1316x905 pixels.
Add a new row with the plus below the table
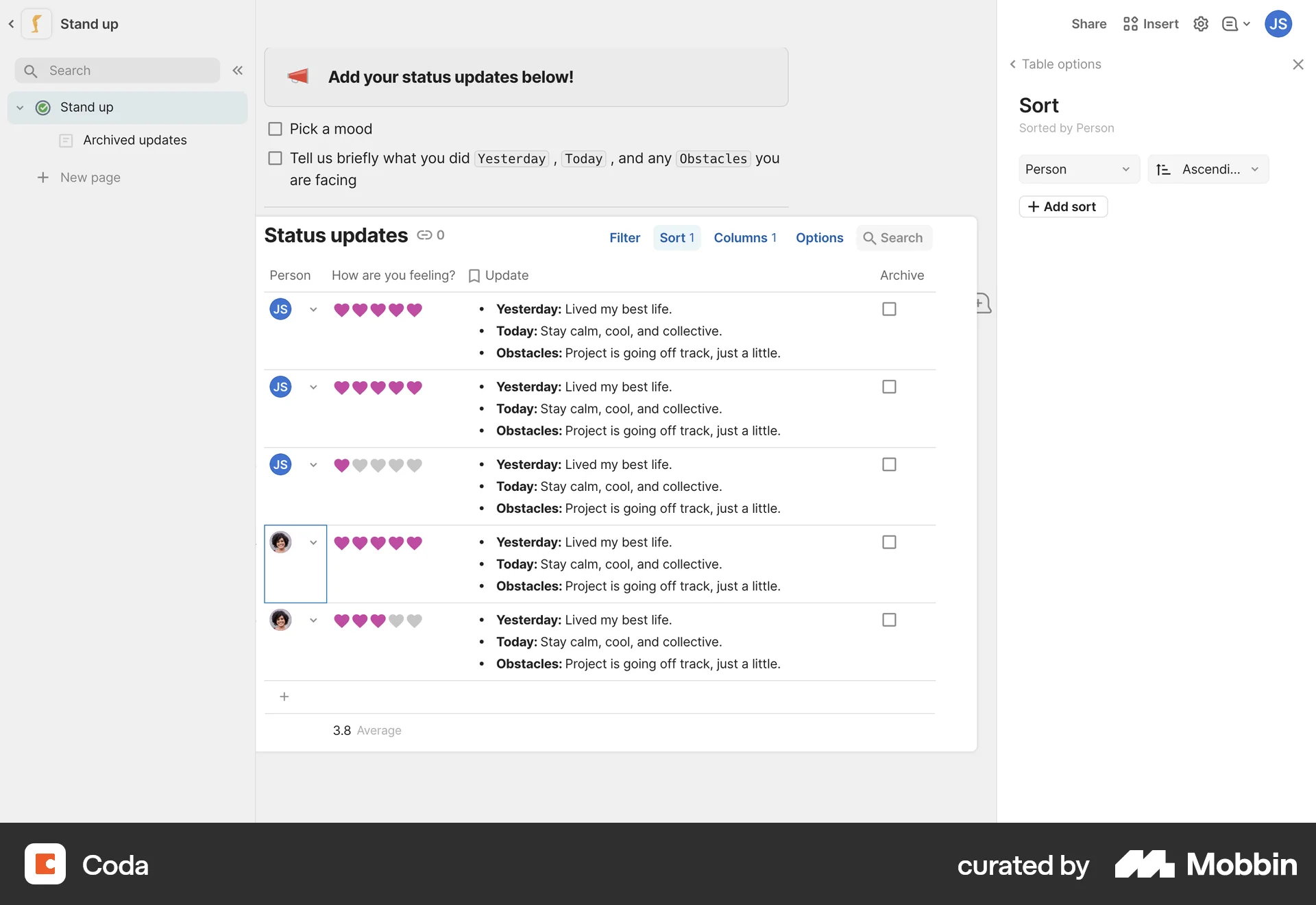284,697
